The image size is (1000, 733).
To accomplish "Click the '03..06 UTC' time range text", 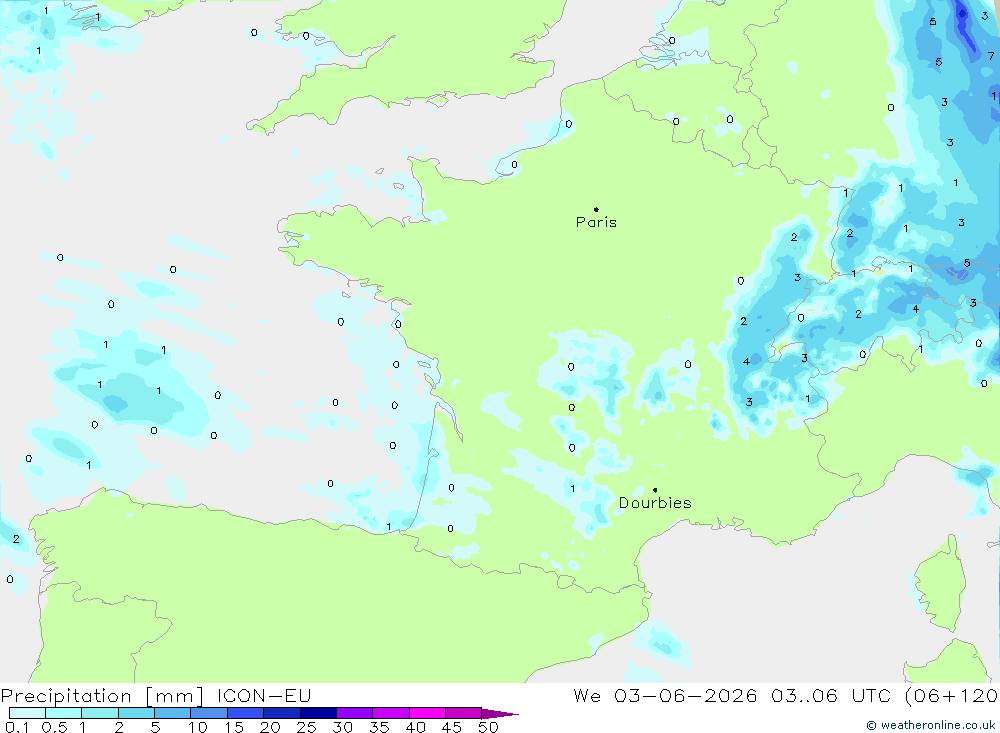I will click(830, 696).
